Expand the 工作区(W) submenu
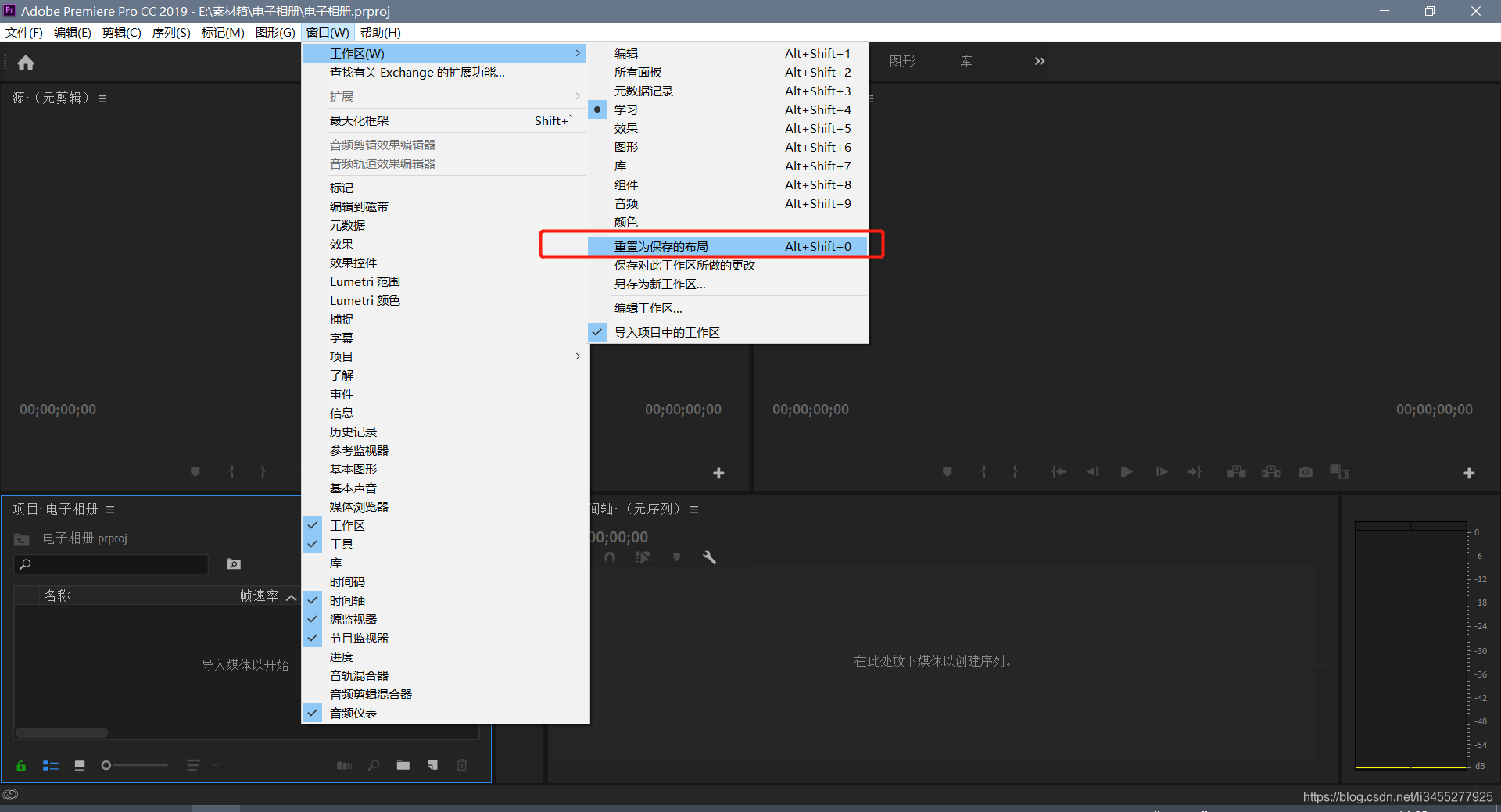1501x812 pixels. point(446,53)
